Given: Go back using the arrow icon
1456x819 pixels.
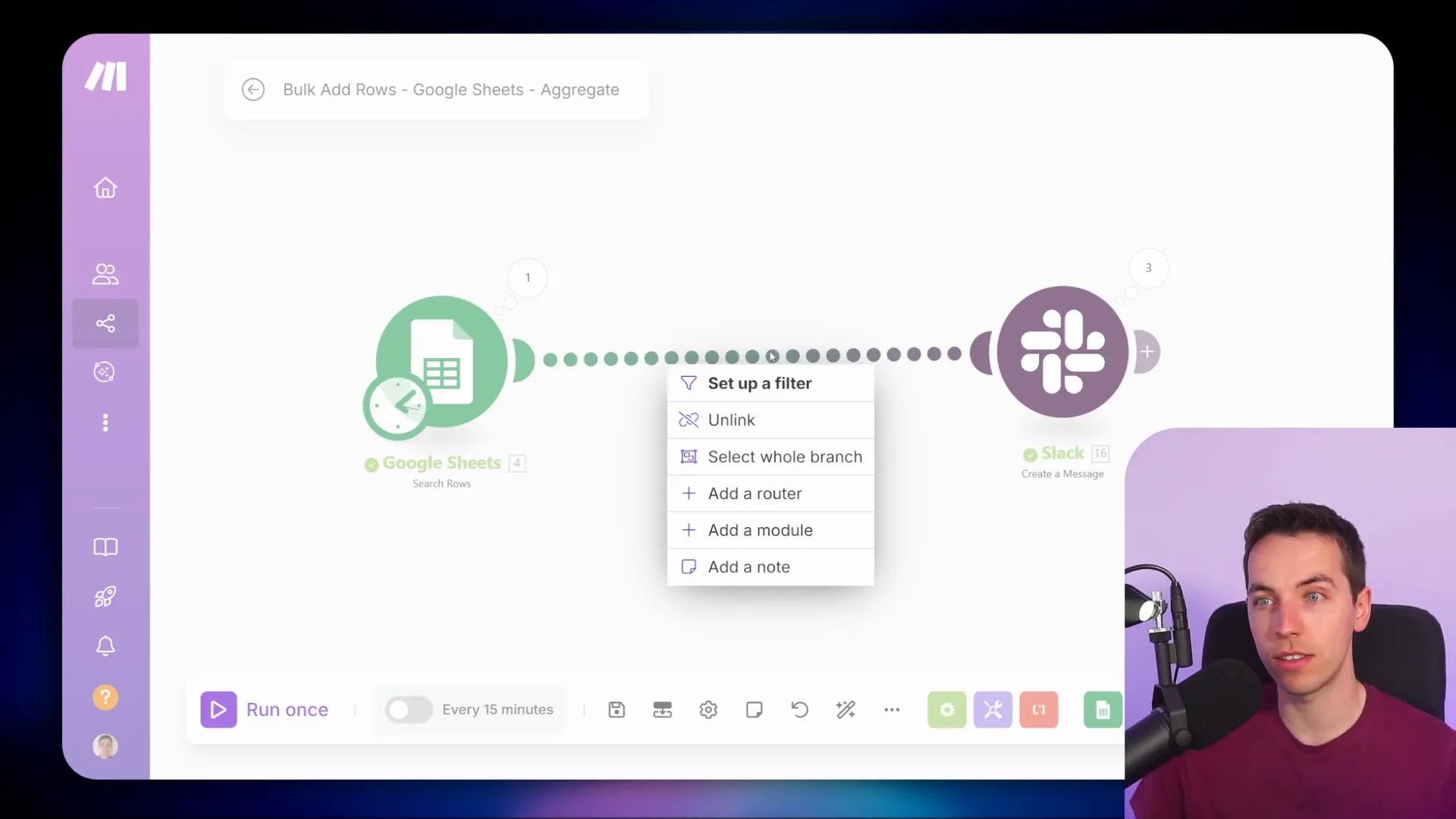Looking at the screenshot, I should click(253, 89).
